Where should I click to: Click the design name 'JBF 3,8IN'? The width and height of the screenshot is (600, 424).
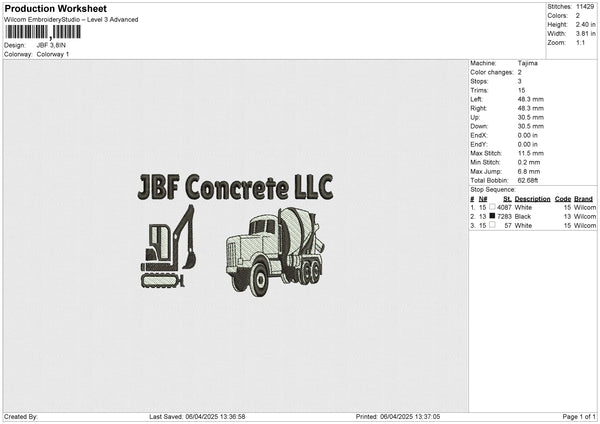[51, 45]
